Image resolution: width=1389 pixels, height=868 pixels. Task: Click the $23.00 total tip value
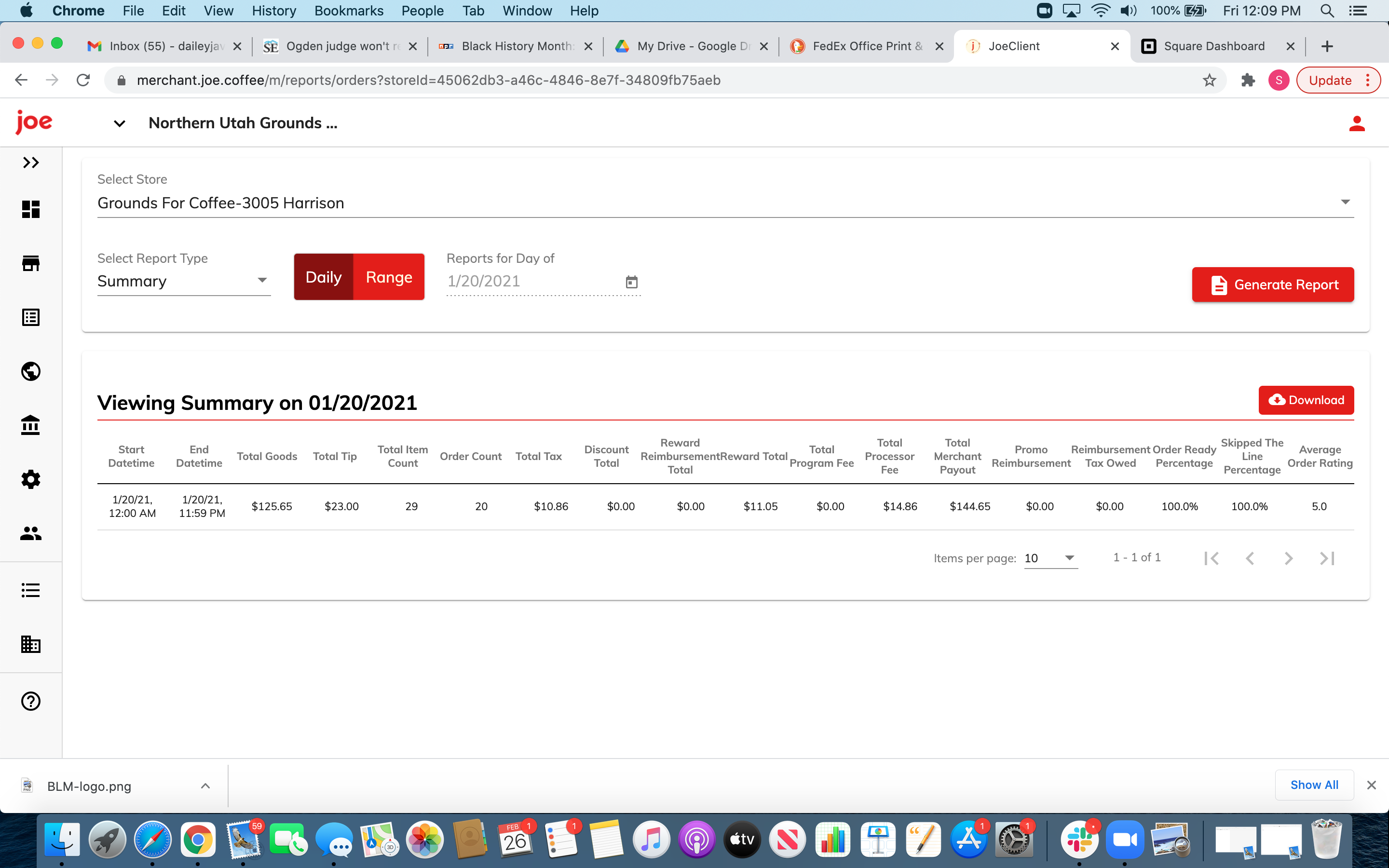(341, 506)
